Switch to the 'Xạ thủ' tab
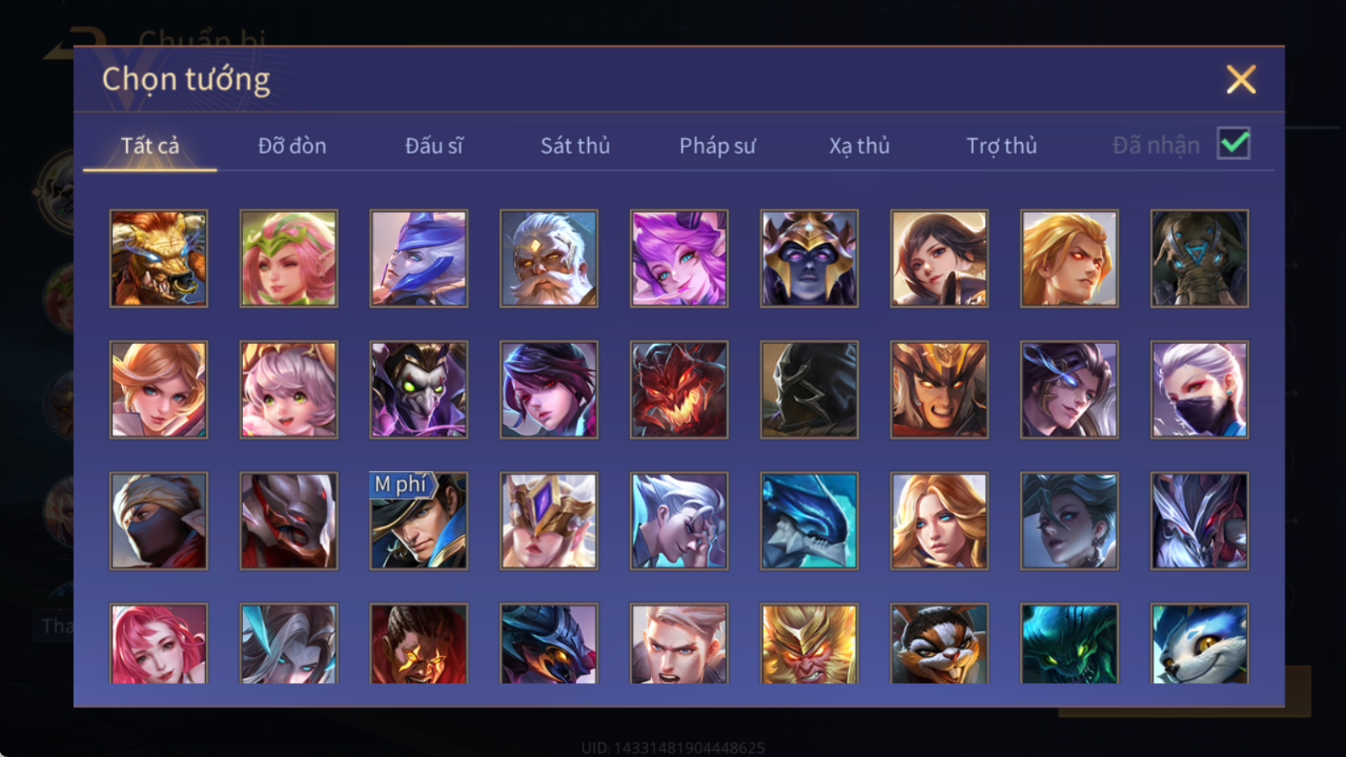 point(859,146)
